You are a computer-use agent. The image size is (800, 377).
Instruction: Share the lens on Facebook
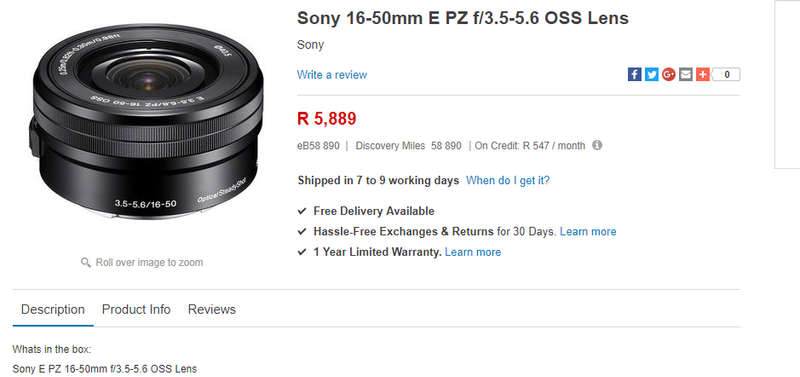pyautogui.click(x=634, y=74)
